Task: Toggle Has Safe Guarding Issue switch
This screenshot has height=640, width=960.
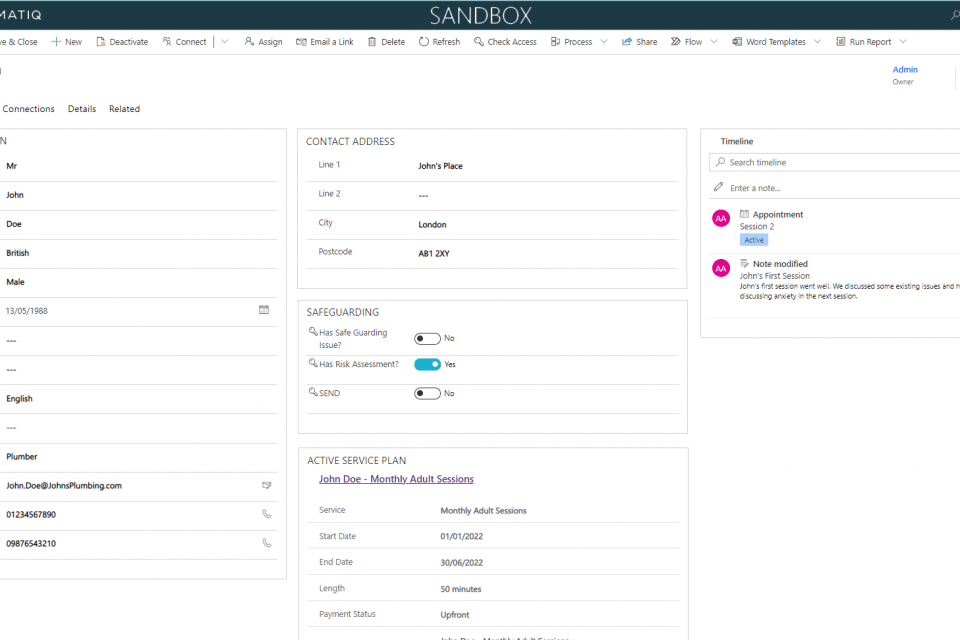Action: coord(427,339)
